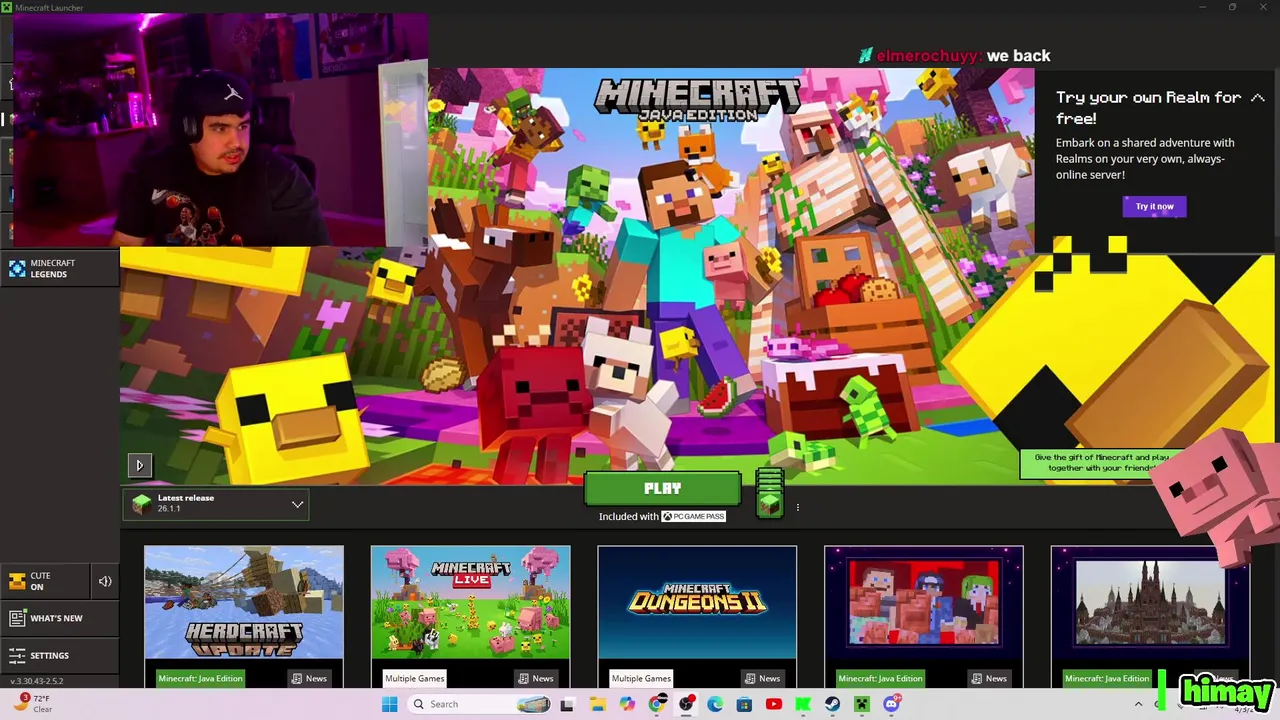This screenshot has width=1280, height=720.
Task: Click the Included with label under Play
Action: point(628,516)
